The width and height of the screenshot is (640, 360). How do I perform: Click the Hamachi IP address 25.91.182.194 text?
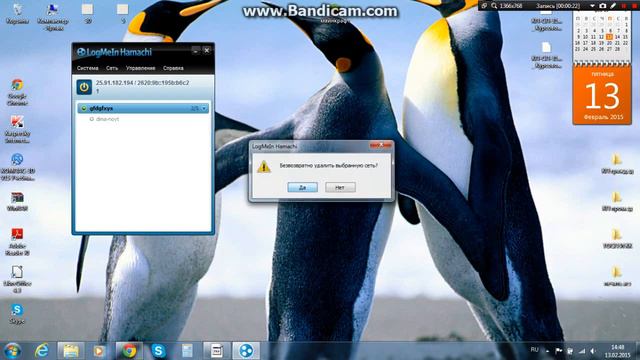click(x=115, y=83)
